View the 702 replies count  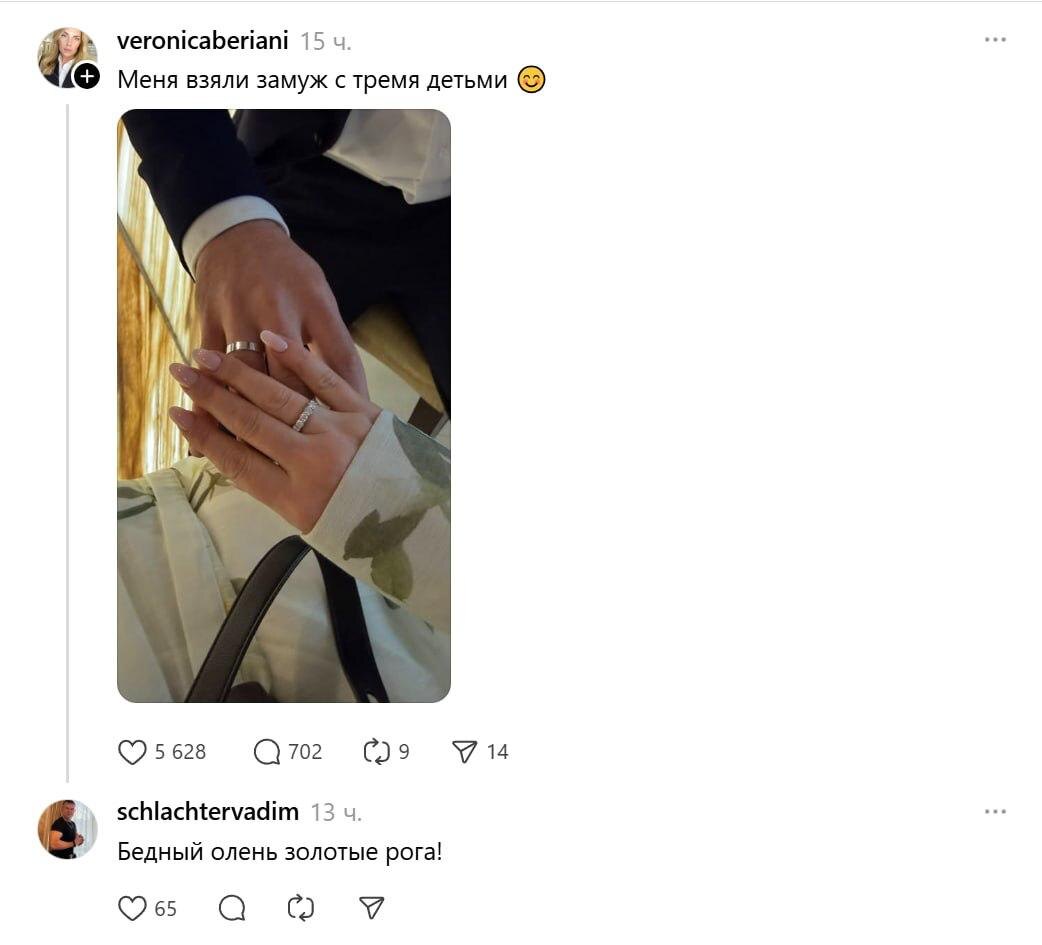(x=305, y=752)
